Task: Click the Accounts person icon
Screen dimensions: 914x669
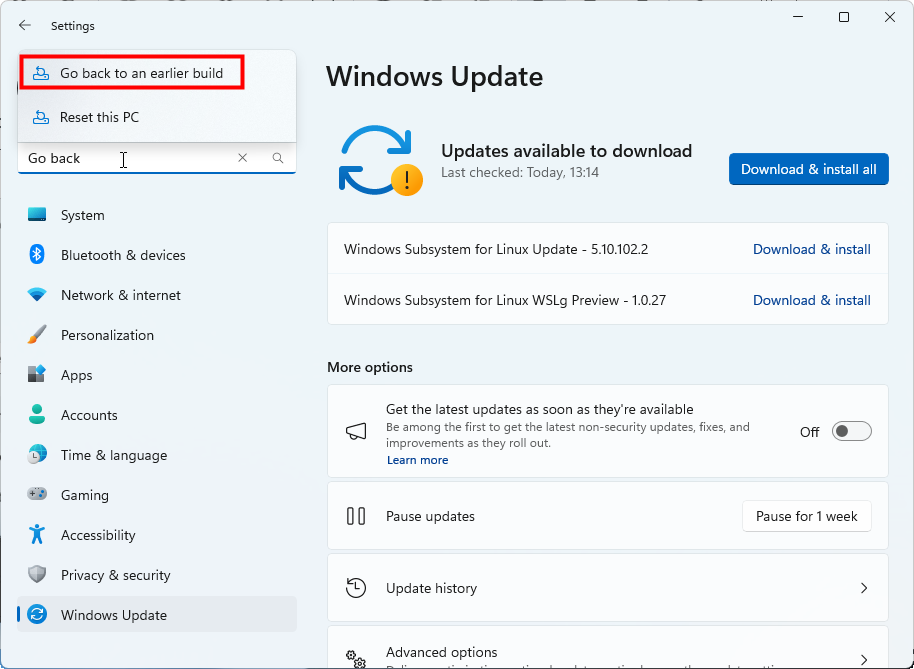Action: (37, 415)
